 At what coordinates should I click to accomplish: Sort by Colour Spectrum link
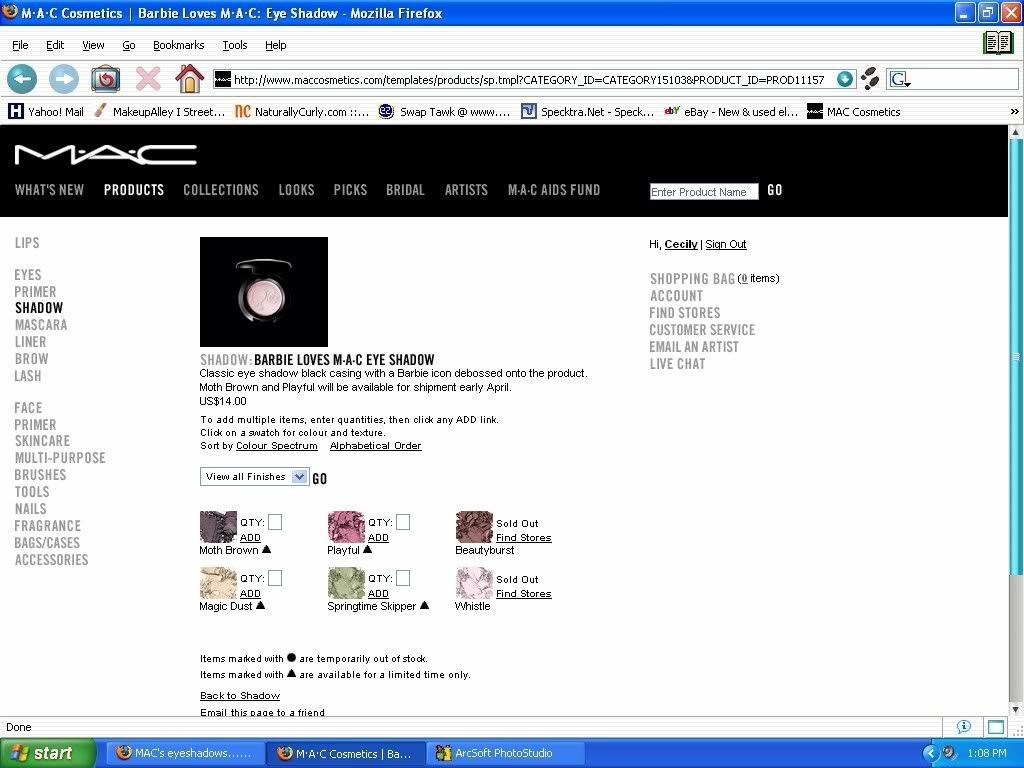click(x=277, y=445)
